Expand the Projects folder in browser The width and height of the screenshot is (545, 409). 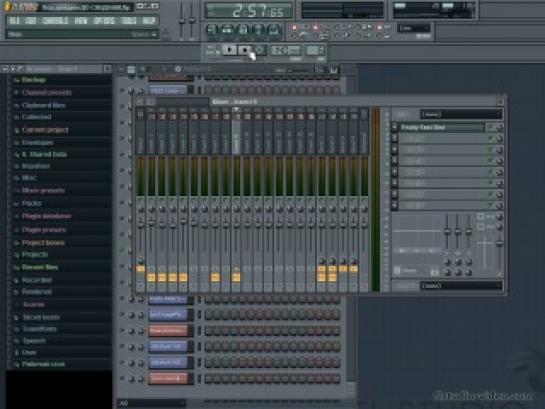pos(35,255)
